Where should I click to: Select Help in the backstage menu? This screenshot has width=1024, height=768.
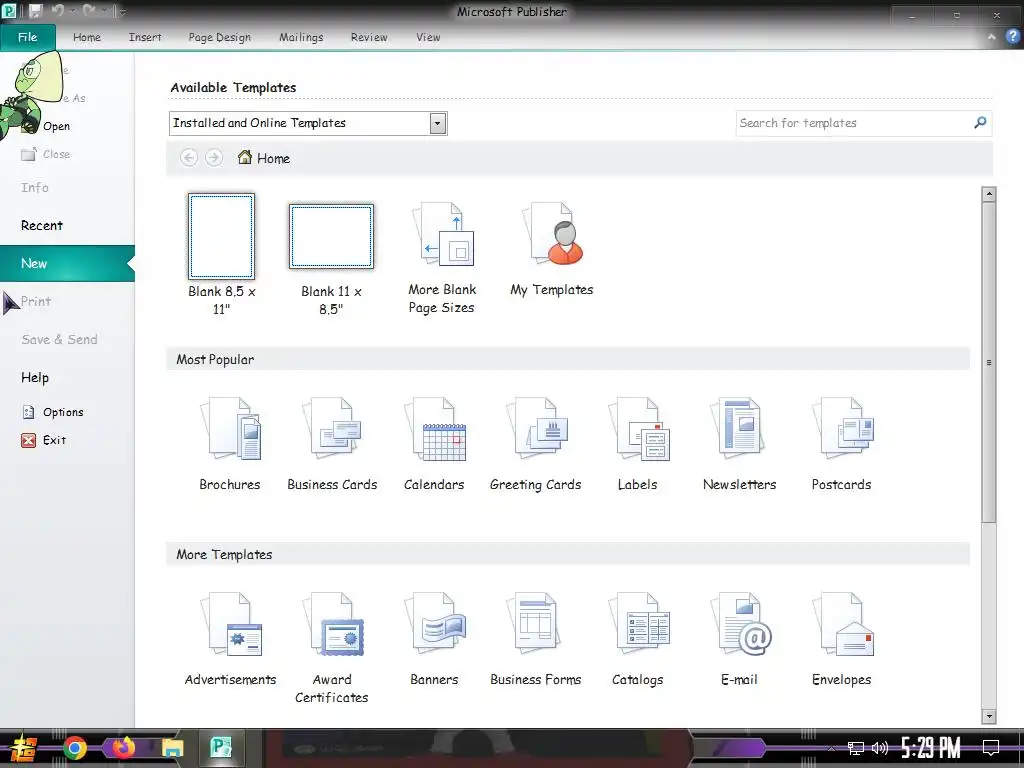[x=35, y=377]
